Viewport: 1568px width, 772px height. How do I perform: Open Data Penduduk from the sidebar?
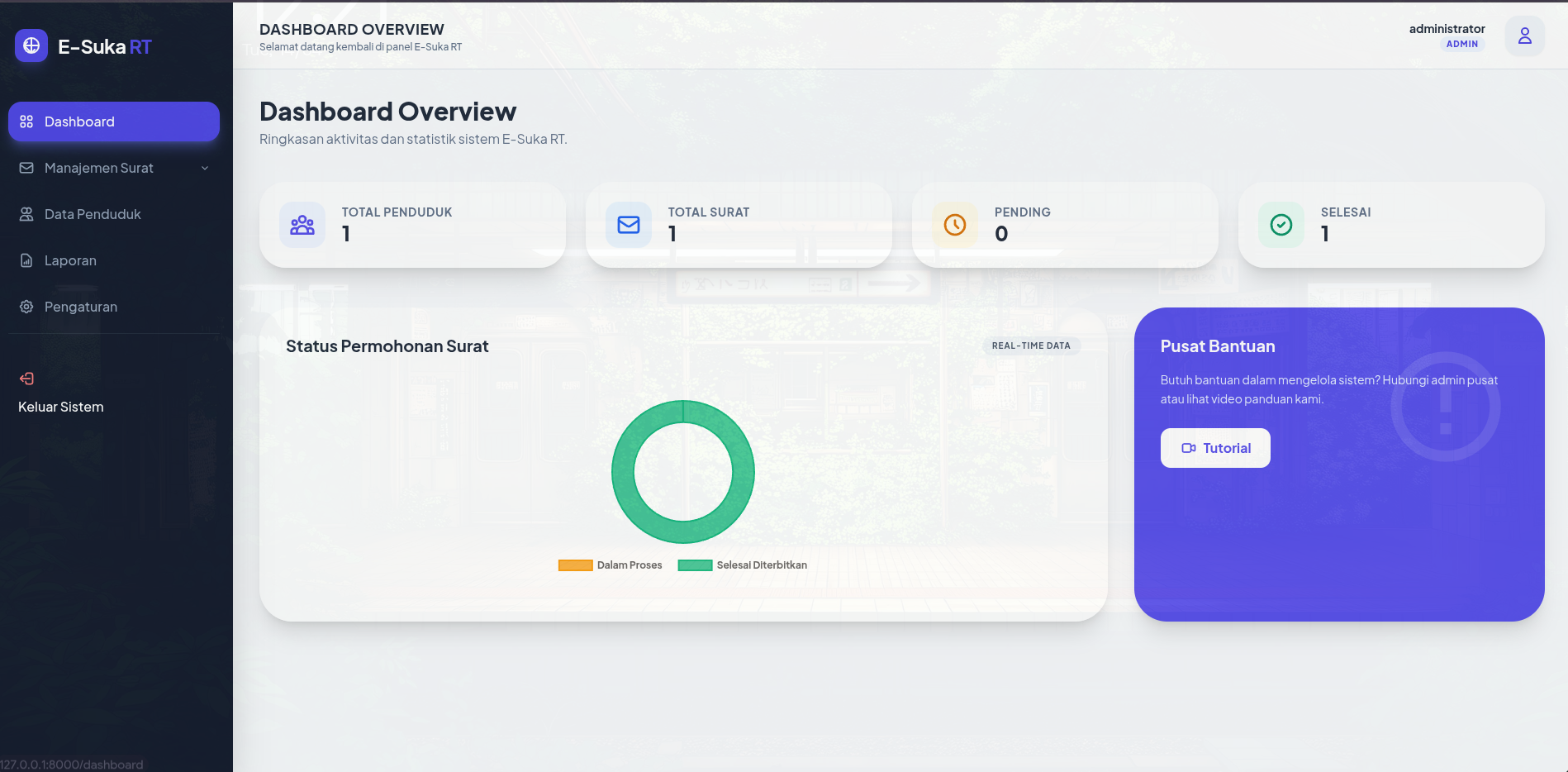click(x=93, y=214)
